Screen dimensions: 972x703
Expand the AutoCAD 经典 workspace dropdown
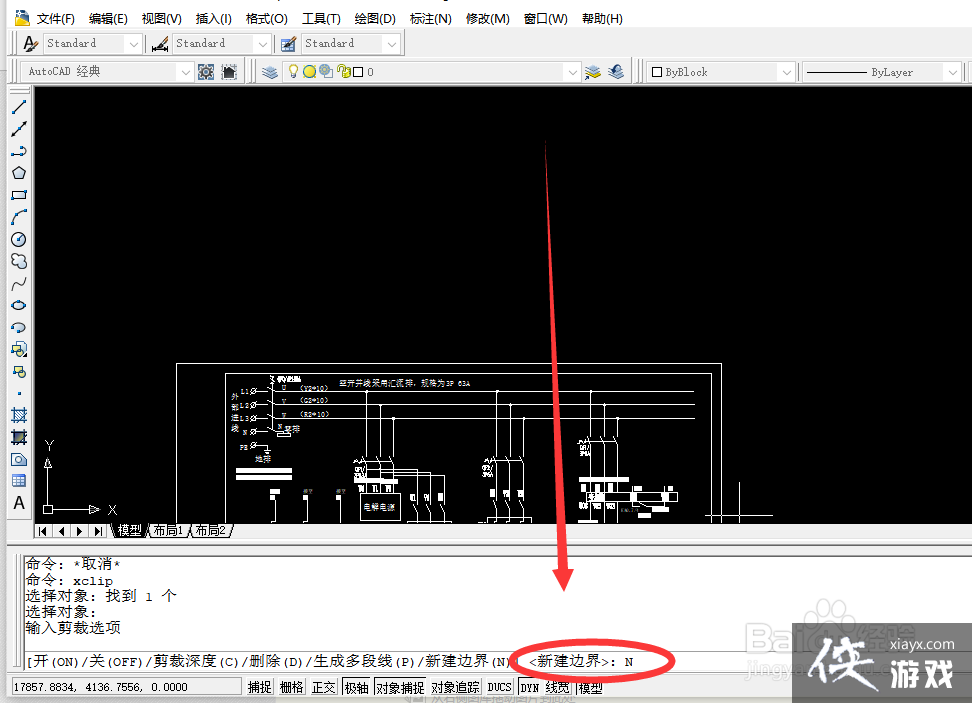coord(186,71)
